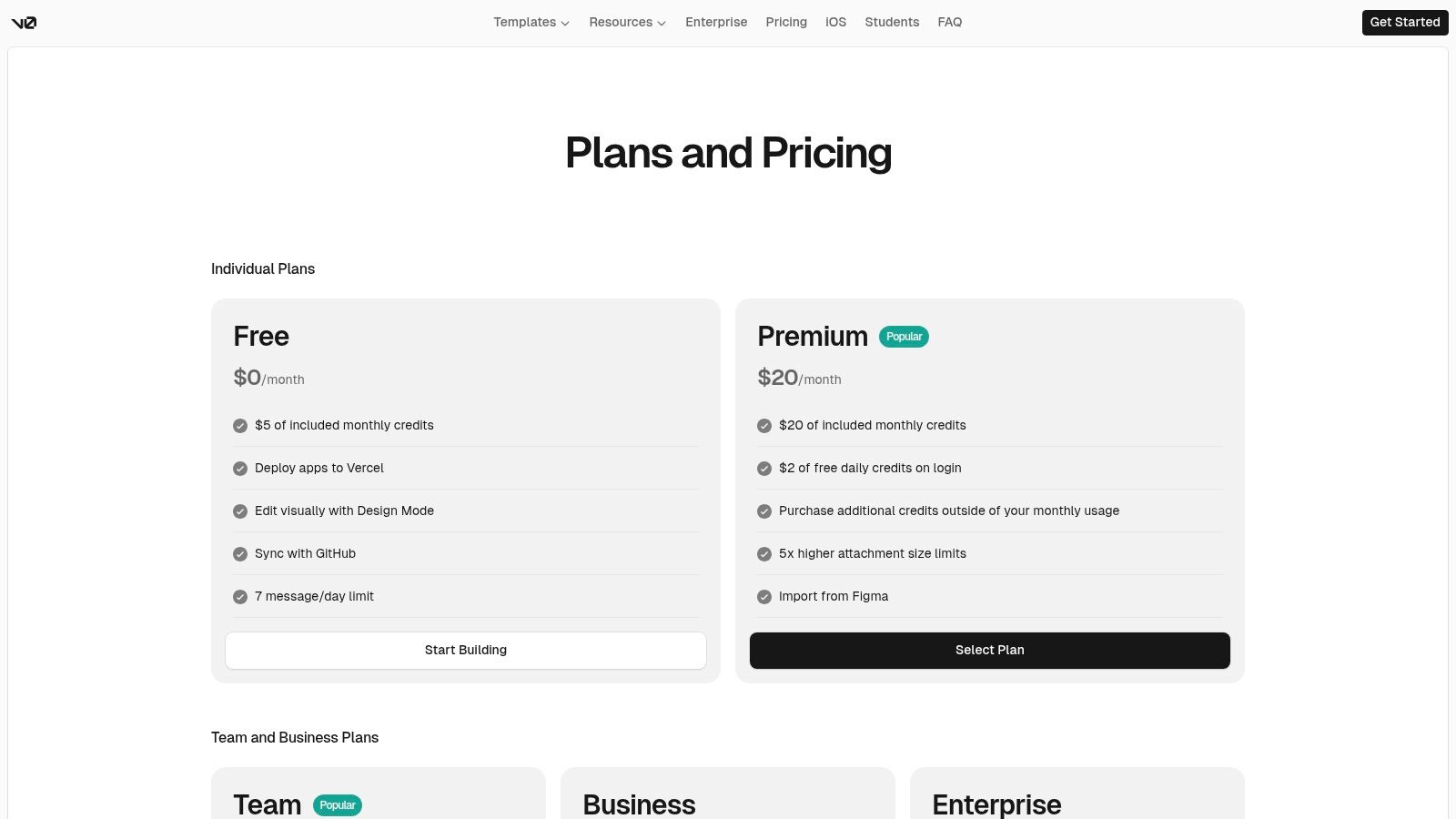Image resolution: width=1456 pixels, height=819 pixels.
Task: Click the Popular badge next to Premium
Action: pos(904,337)
